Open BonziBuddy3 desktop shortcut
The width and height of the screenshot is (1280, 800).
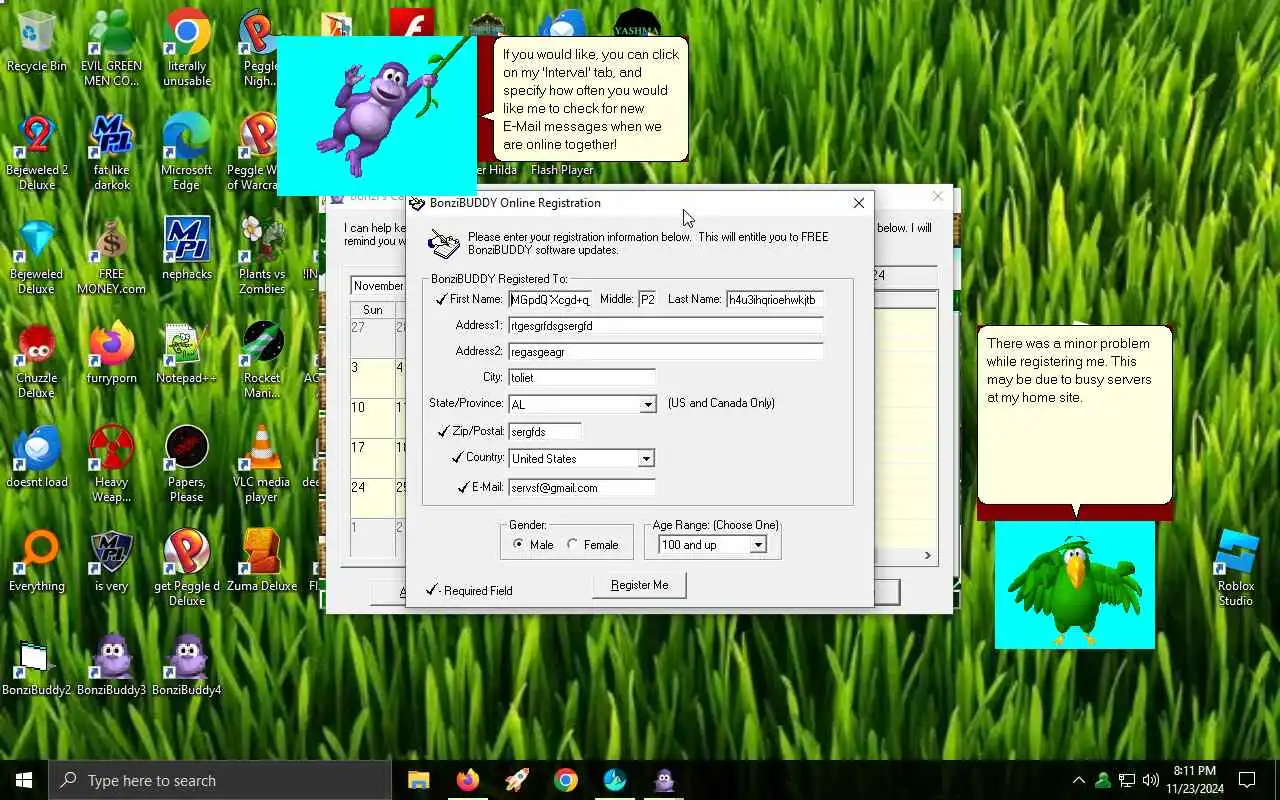pos(111,664)
